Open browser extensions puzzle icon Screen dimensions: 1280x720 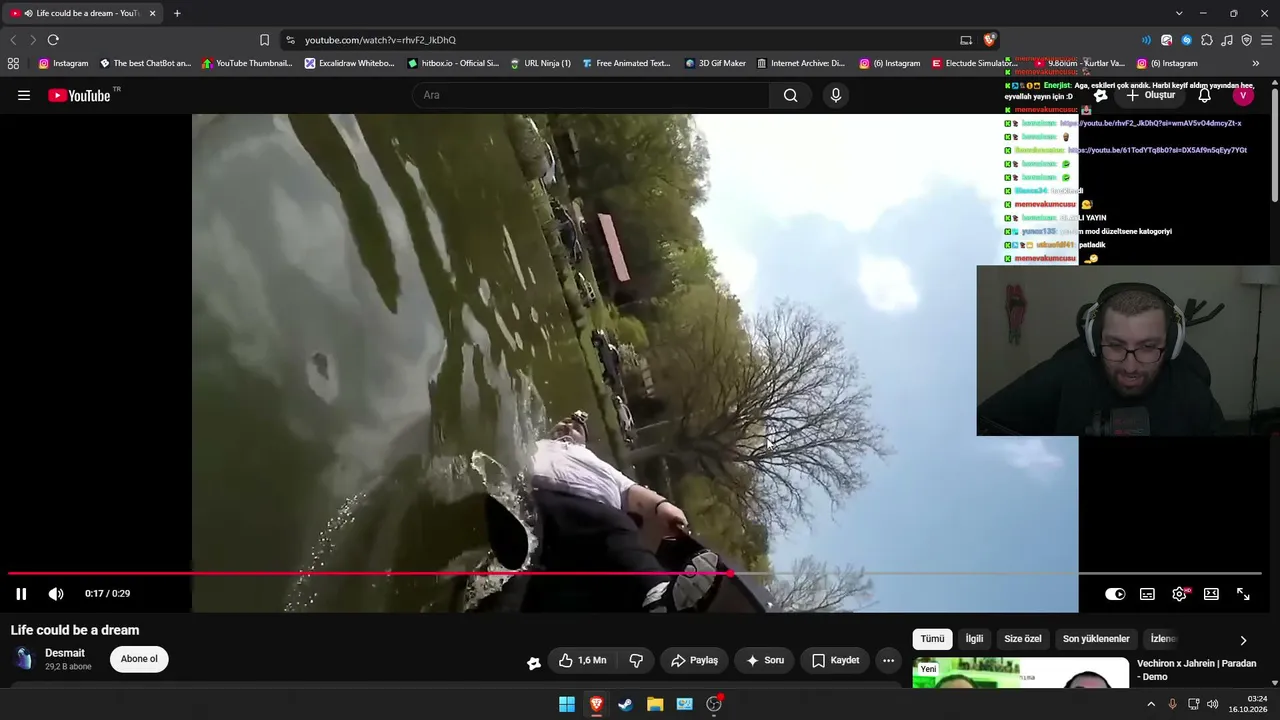click(x=1207, y=40)
